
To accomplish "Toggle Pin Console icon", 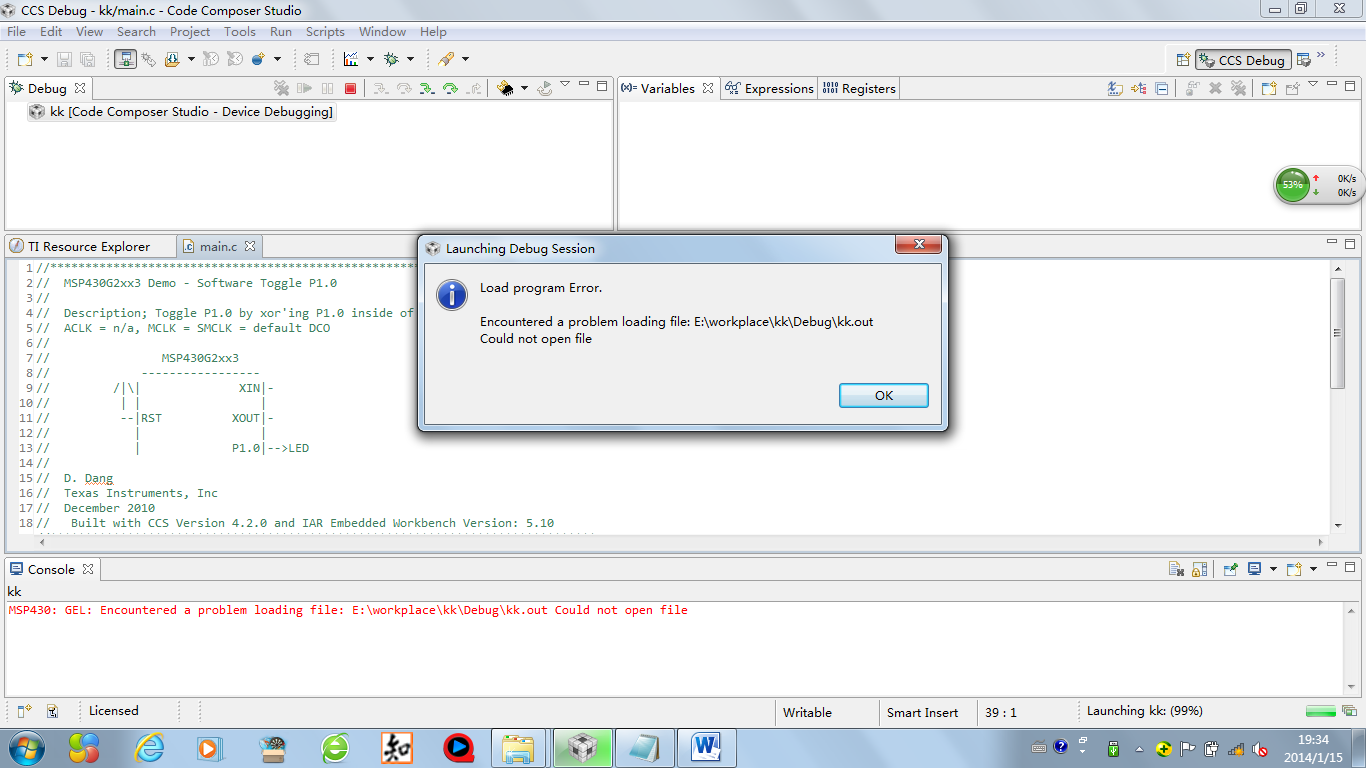I will pos(1231,569).
